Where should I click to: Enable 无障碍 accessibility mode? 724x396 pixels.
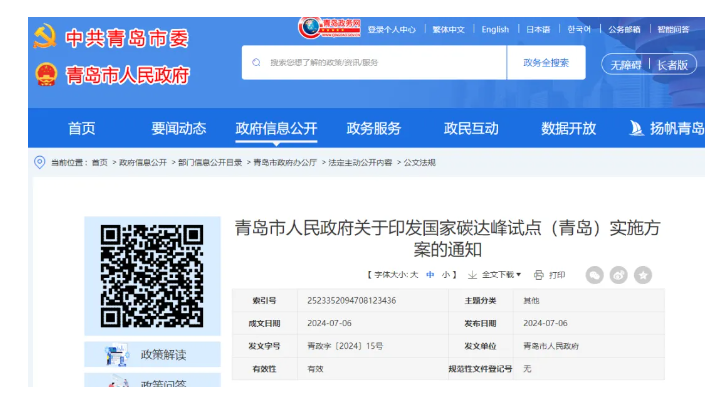(626, 65)
